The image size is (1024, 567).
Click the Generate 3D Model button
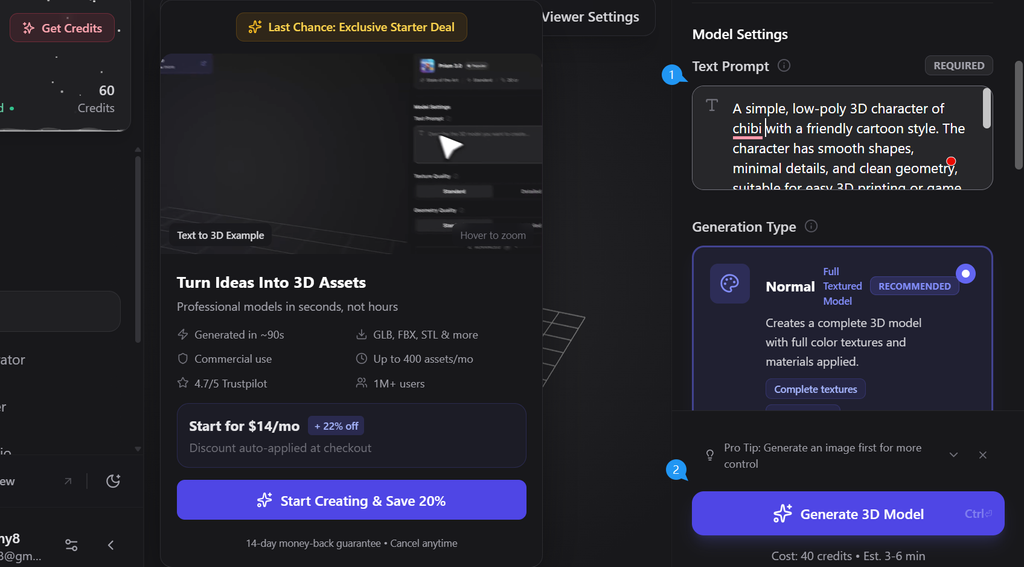click(847, 514)
